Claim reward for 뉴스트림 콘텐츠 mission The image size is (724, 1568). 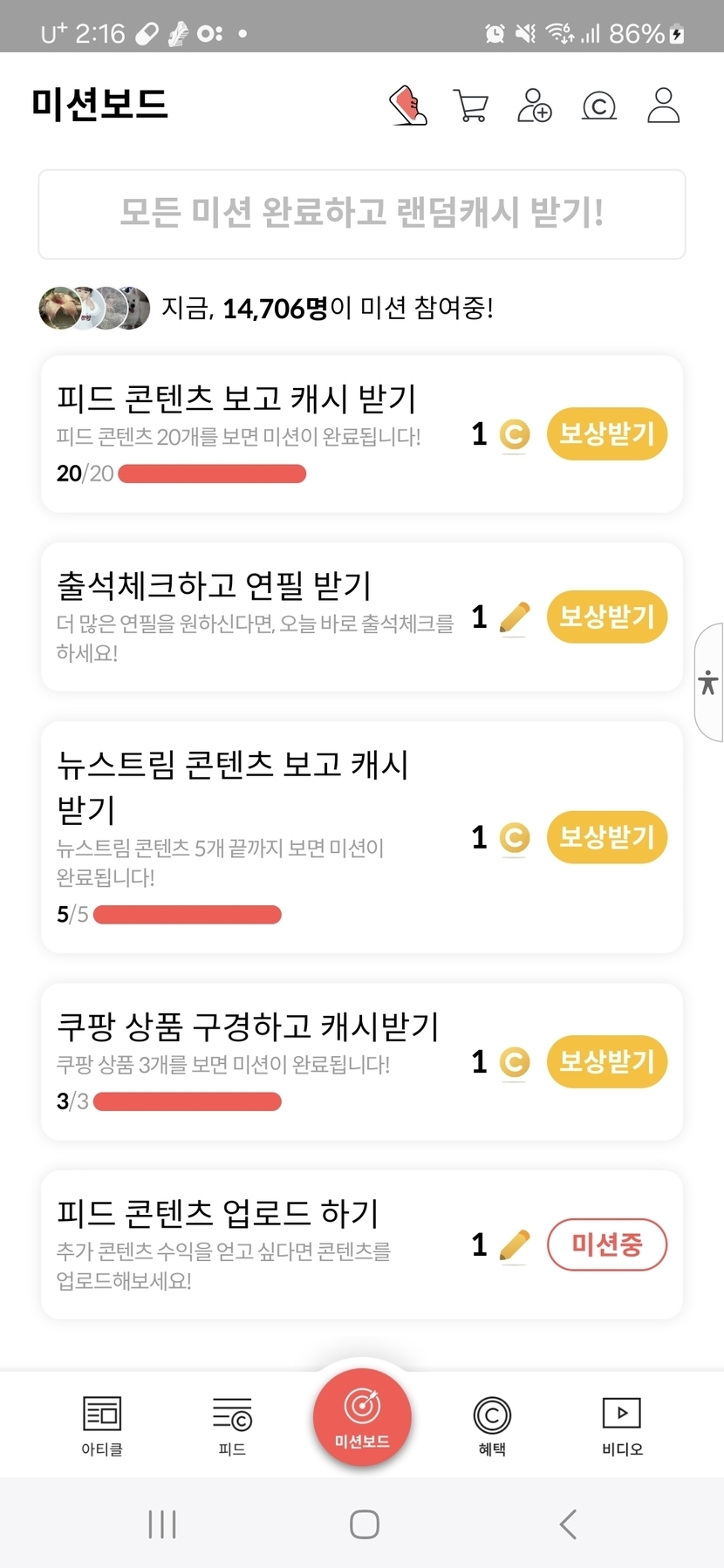click(x=607, y=837)
